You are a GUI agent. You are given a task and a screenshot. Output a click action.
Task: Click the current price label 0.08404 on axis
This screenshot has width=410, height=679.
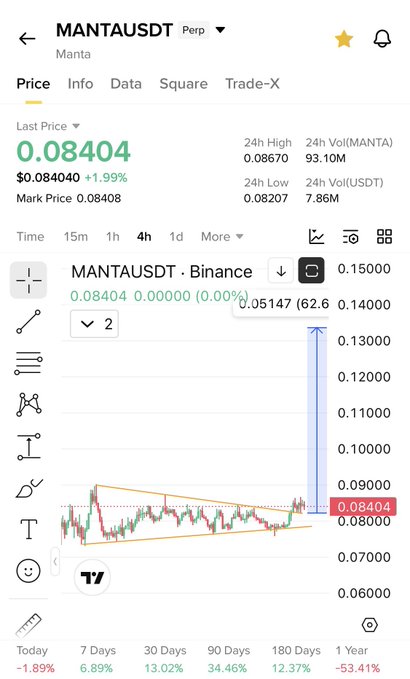point(363,507)
